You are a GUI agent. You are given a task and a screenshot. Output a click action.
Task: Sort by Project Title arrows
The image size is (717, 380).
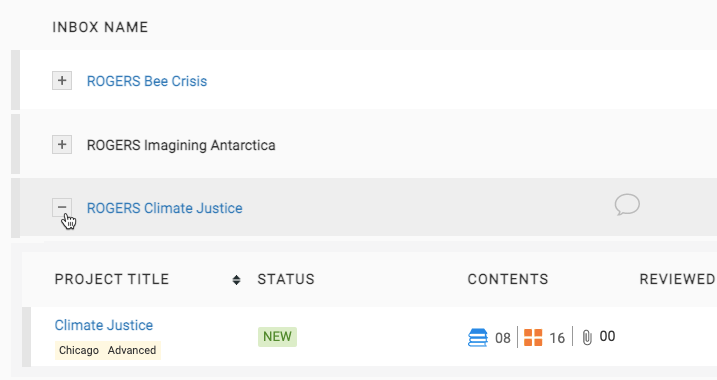[x=236, y=280]
